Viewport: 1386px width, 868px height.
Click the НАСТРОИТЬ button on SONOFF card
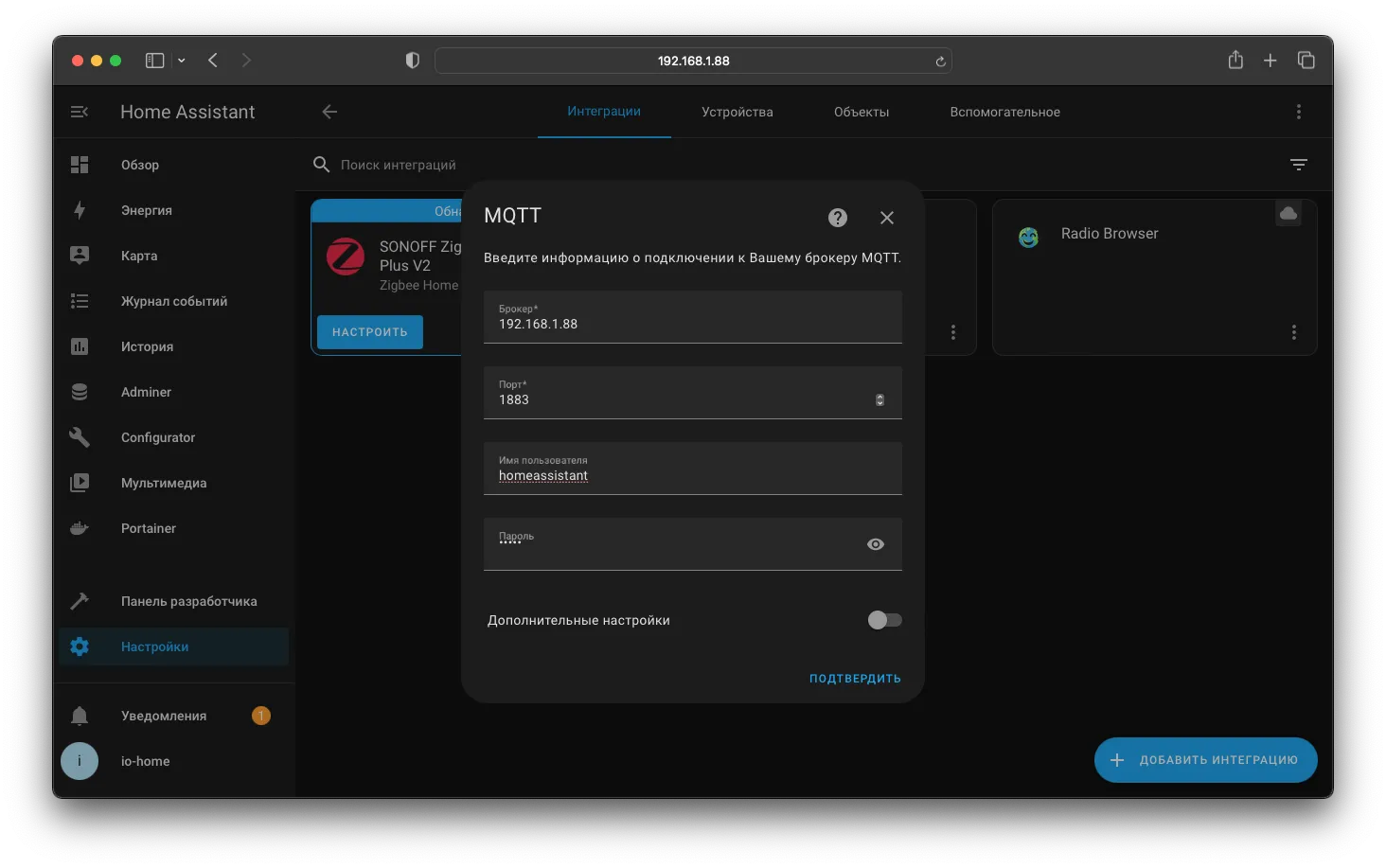pyautogui.click(x=370, y=332)
